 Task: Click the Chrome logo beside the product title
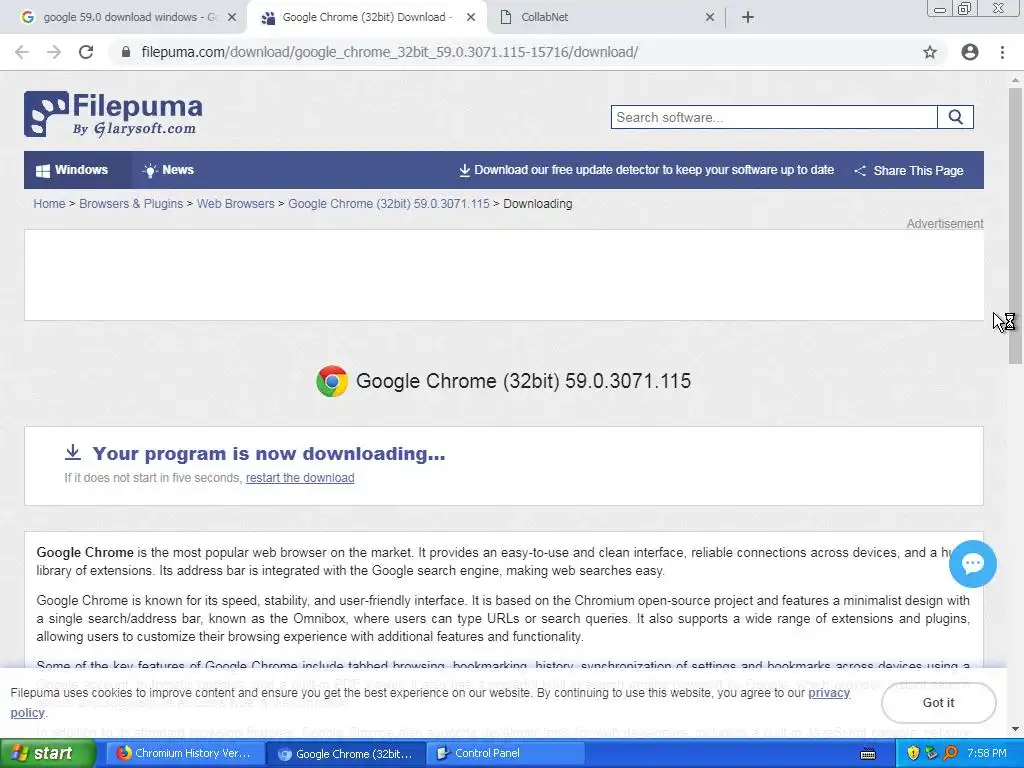pyautogui.click(x=332, y=381)
